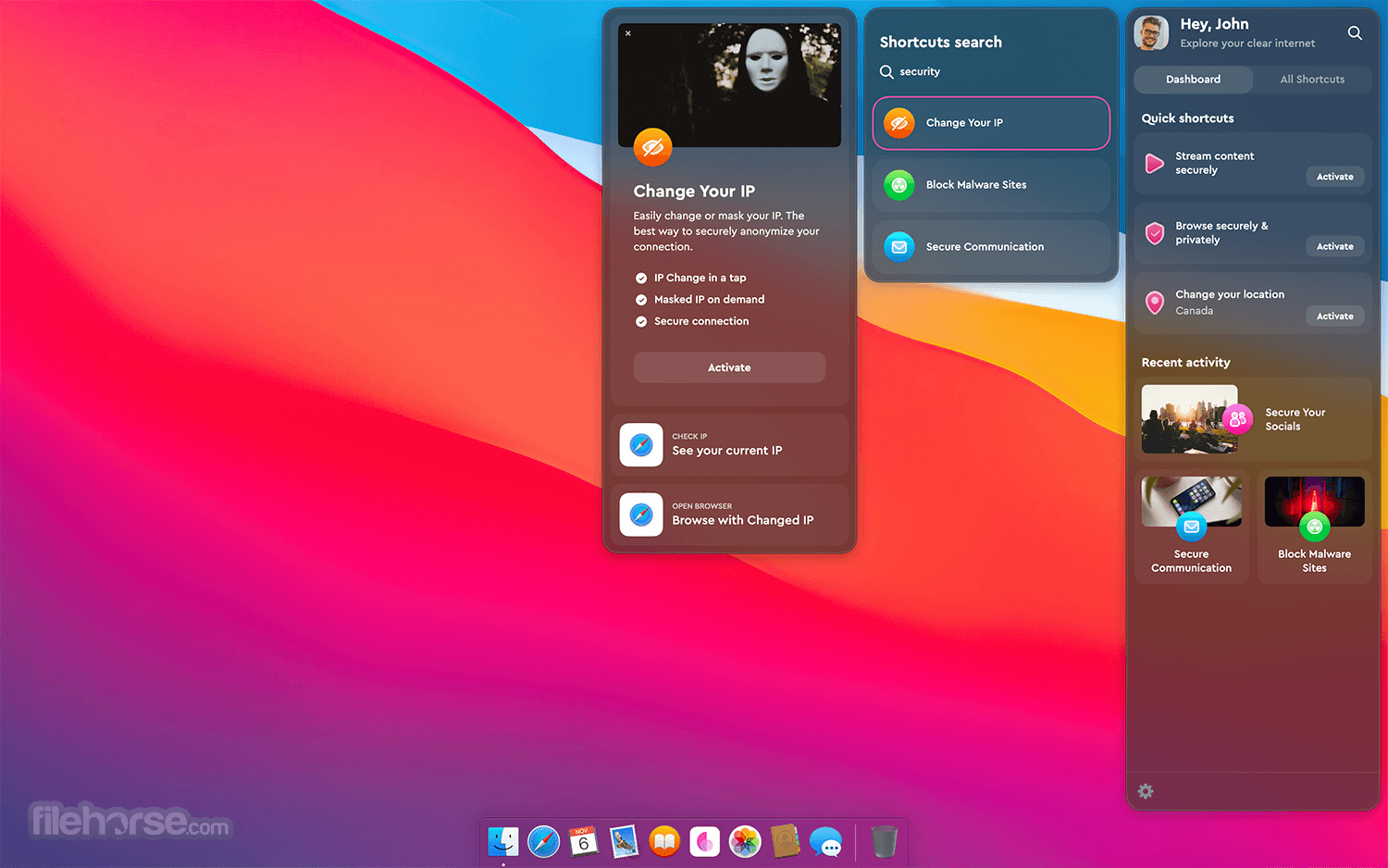Switch to the All Shortcuts tab
1388x868 pixels.
(1312, 80)
